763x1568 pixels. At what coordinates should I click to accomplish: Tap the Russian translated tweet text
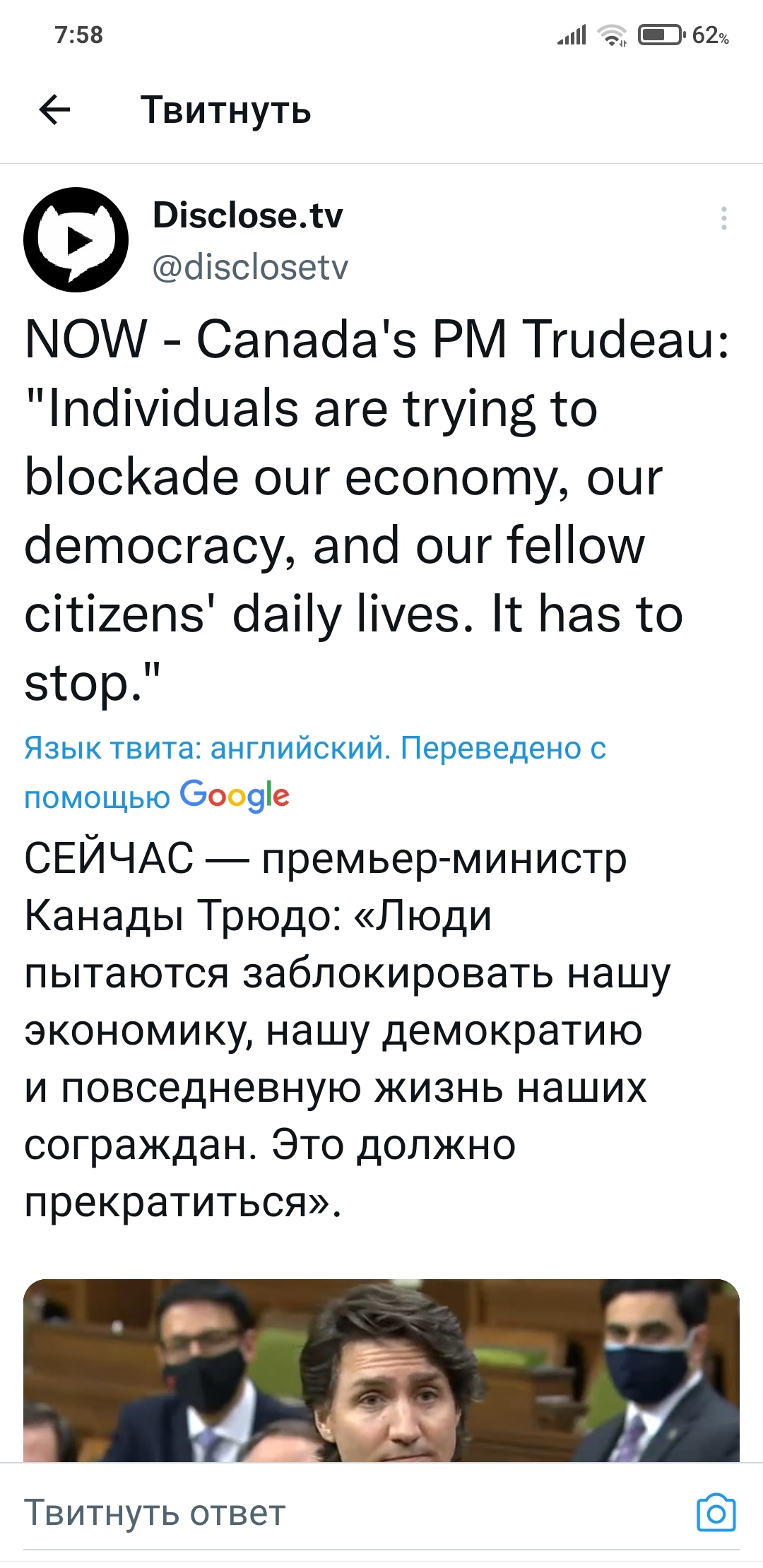click(x=347, y=1031)
